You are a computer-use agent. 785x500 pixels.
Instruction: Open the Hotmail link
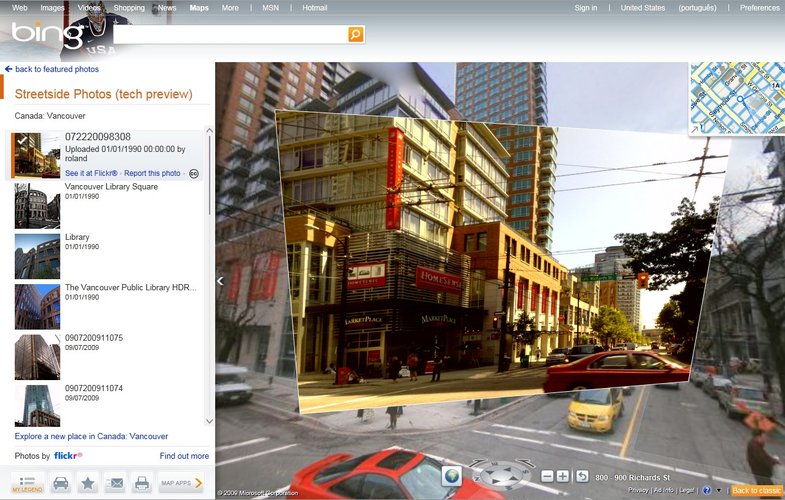[x=314, y=8]
